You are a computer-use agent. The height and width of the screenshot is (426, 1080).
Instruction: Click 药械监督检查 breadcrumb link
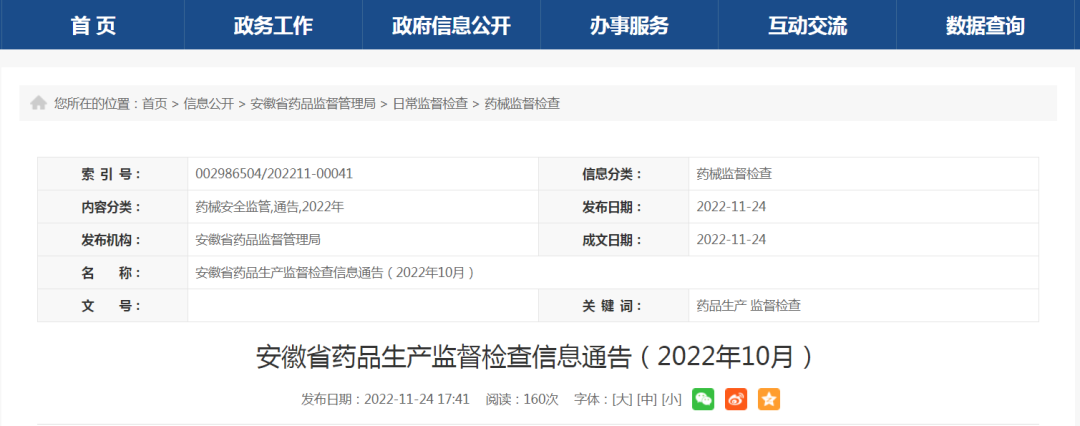pos(522,104)
